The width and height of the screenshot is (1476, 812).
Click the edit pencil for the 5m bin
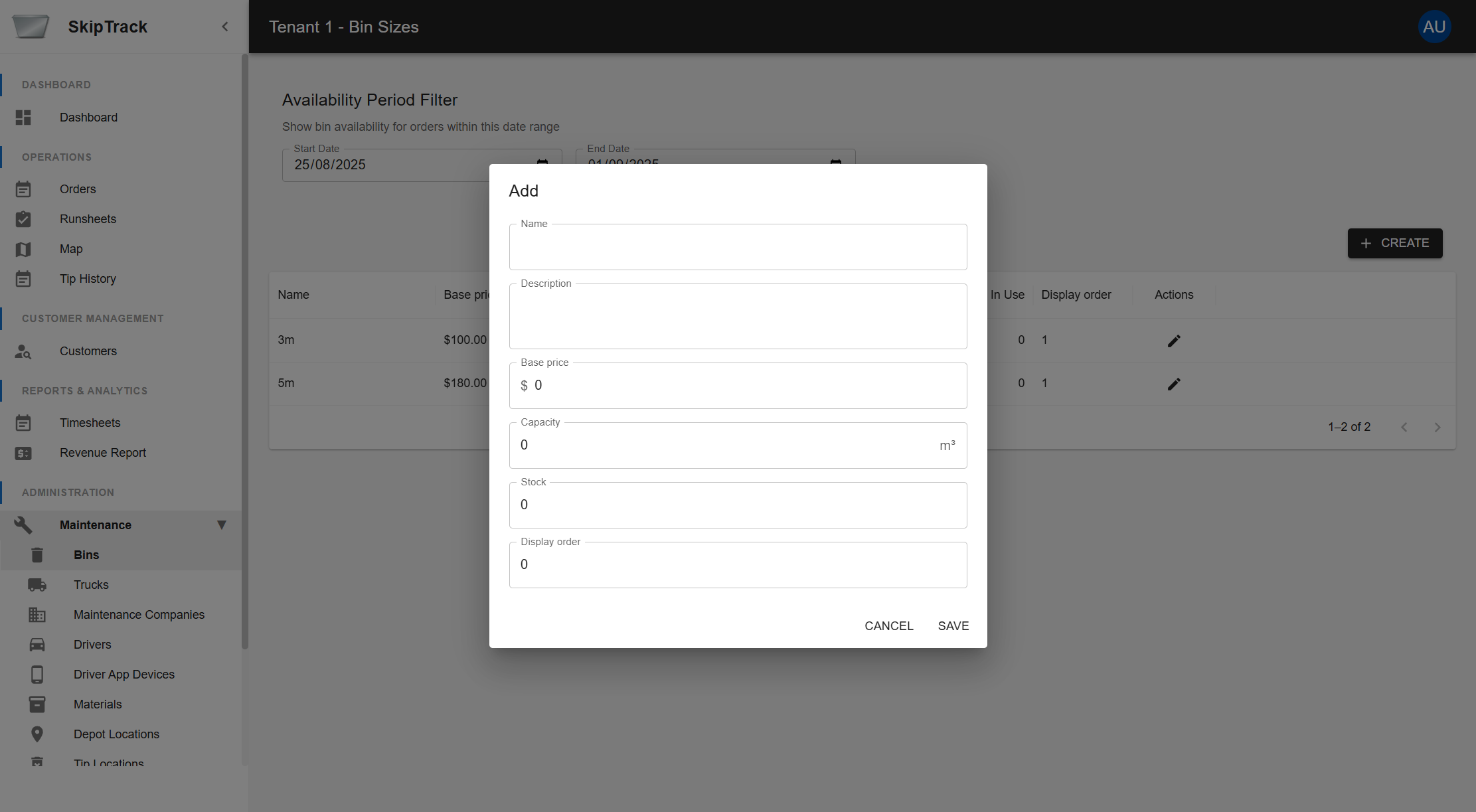pos(1174,384)
